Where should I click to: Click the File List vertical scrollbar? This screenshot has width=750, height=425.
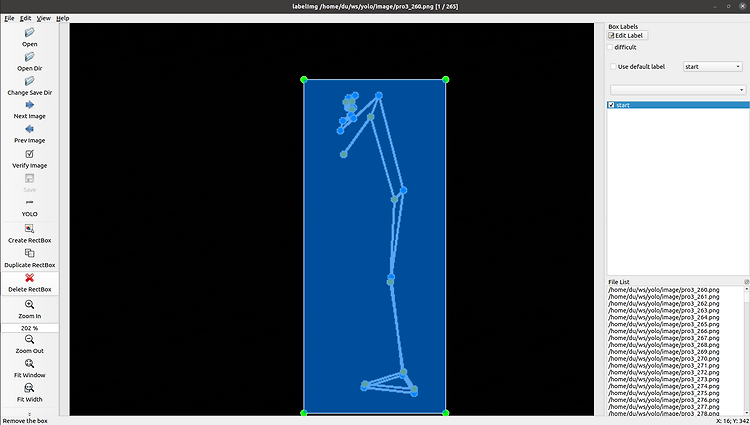(x=747, y=351)
